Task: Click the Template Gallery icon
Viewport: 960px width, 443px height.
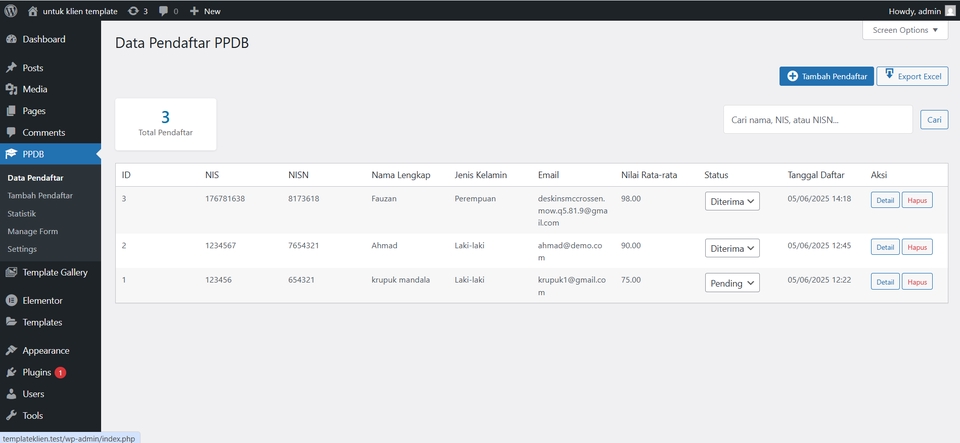Action: coord(11,273)
